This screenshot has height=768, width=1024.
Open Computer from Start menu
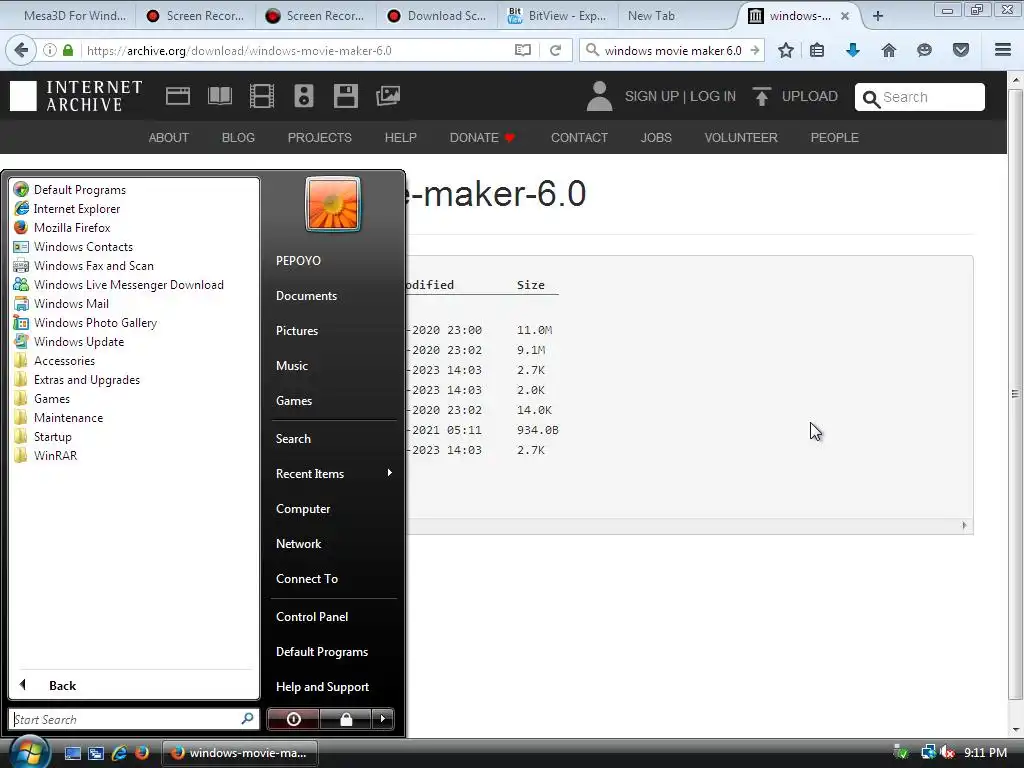click(303, 509)
